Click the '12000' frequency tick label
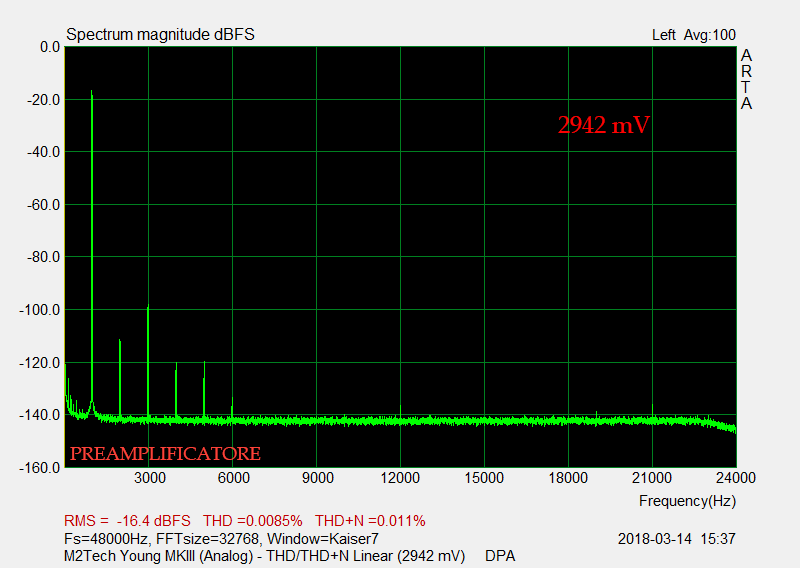This screenshot has height=568, width=800. tap(400, 478)
